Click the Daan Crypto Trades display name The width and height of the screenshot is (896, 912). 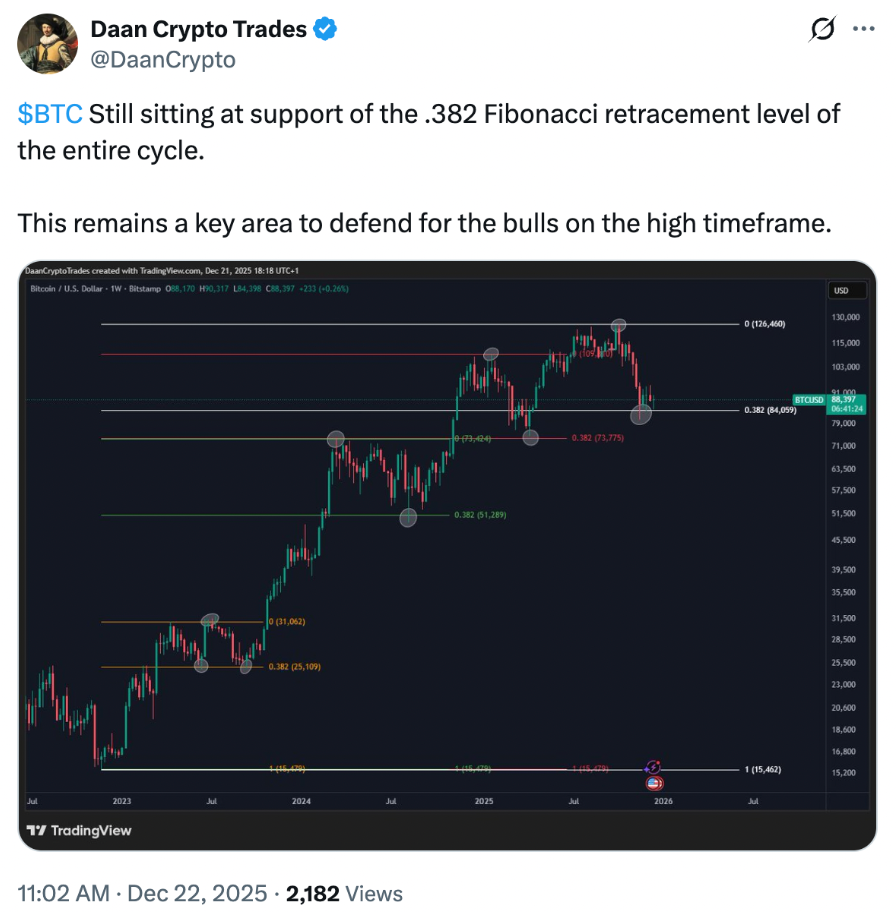[198, 30]
